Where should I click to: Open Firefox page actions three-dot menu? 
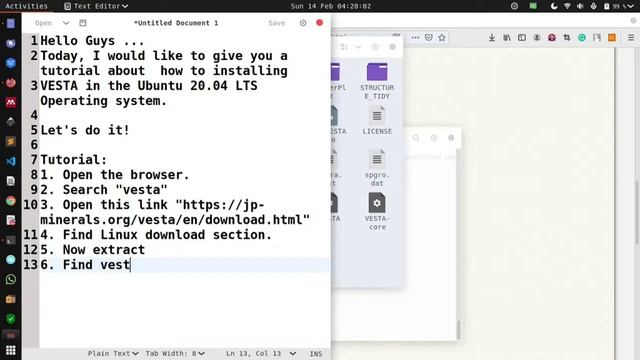point(415,38)
